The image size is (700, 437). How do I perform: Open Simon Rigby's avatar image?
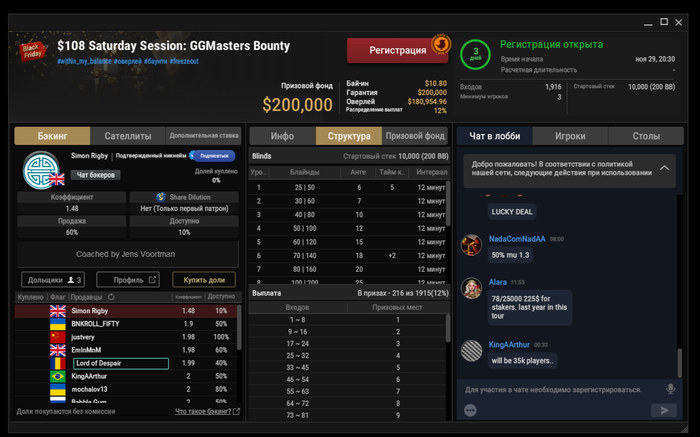tap(42, 171)
